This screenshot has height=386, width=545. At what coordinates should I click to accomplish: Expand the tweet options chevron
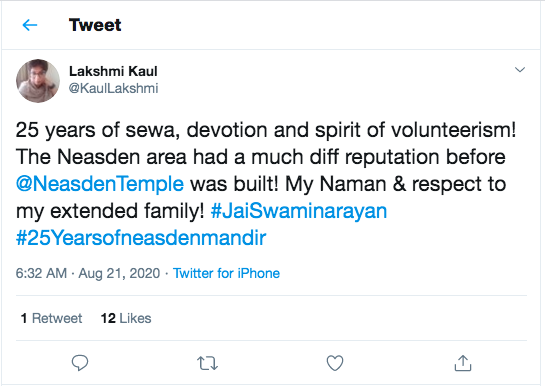520,70
